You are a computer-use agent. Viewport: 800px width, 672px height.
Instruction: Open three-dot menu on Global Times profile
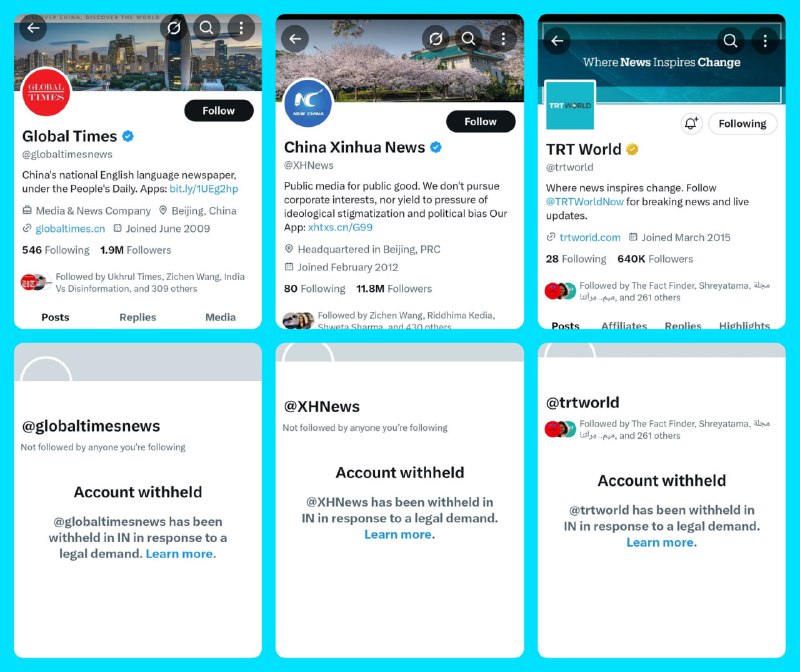click(241, 28)
